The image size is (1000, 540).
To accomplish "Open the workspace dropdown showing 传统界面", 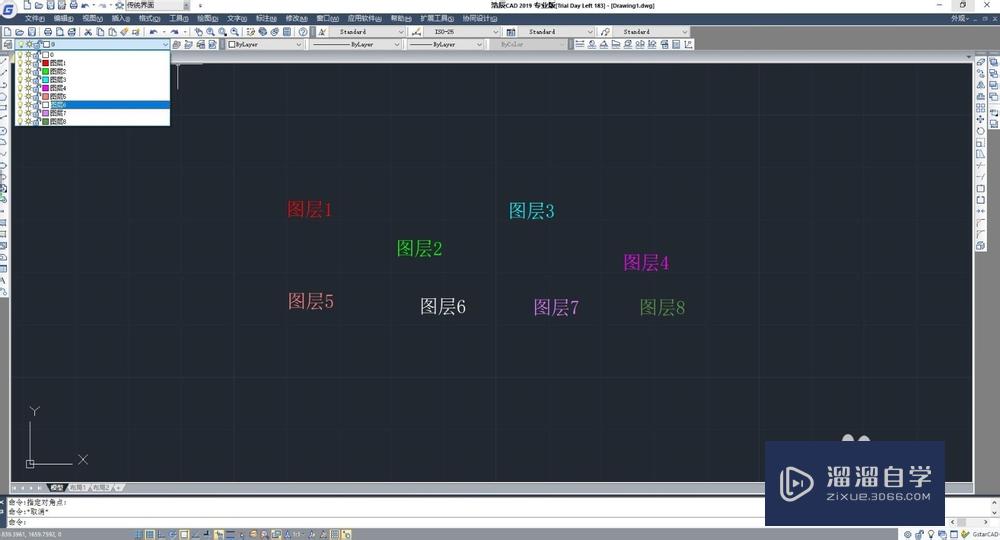I will (x=158, y=5).
